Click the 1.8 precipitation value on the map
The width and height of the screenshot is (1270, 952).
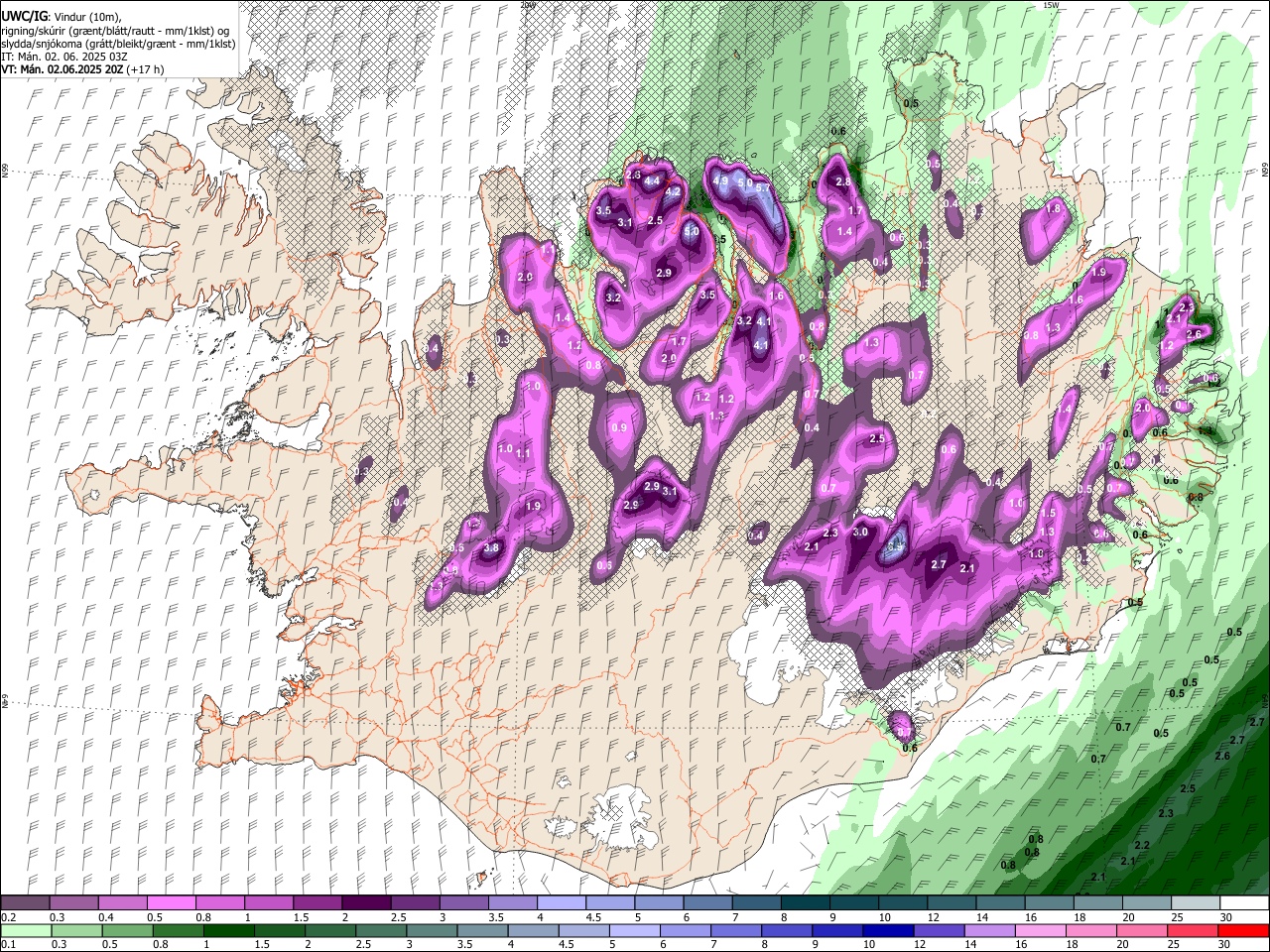[x=1054, y=209]
